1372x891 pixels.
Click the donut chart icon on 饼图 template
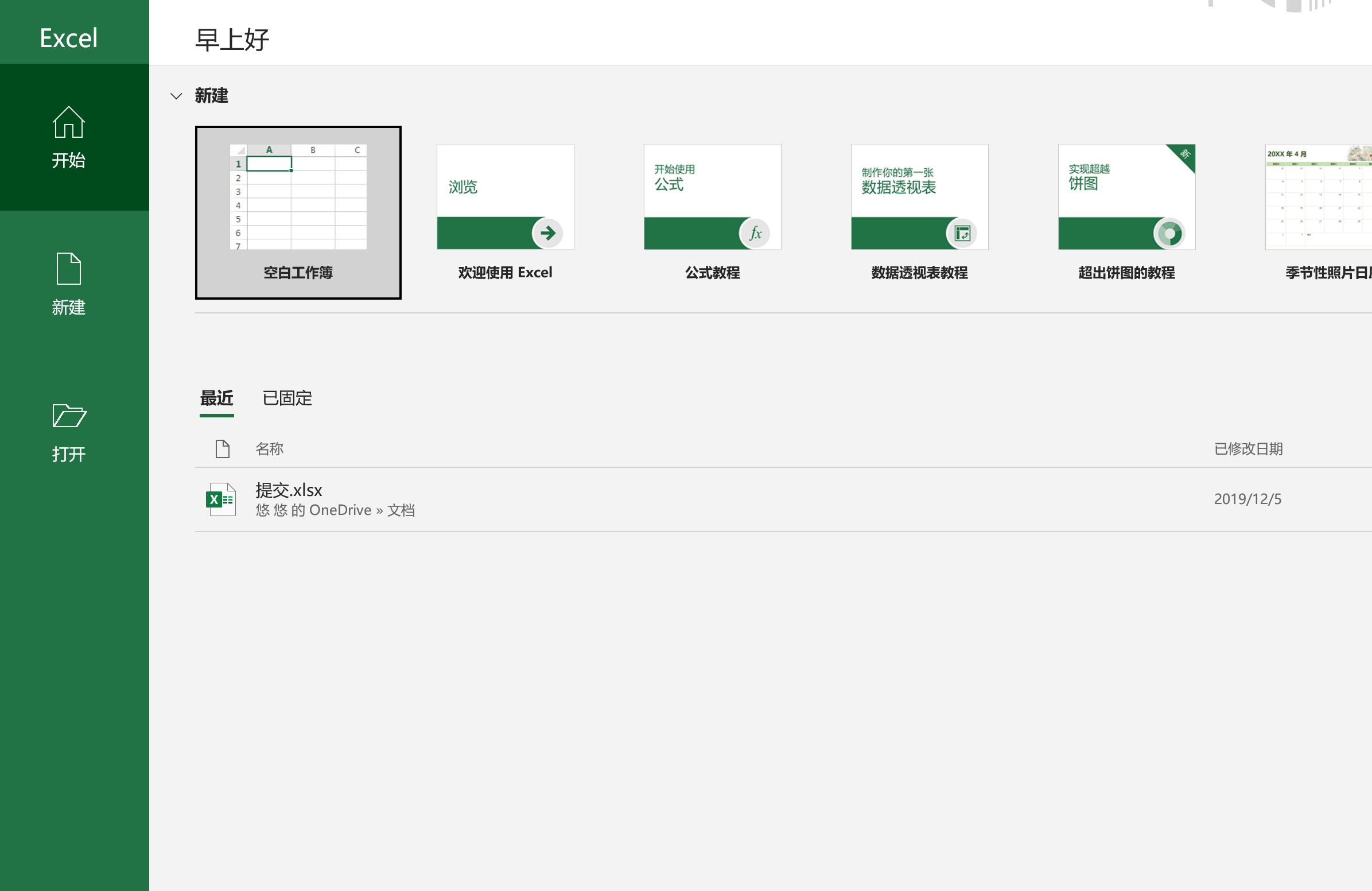(1169, 233)
